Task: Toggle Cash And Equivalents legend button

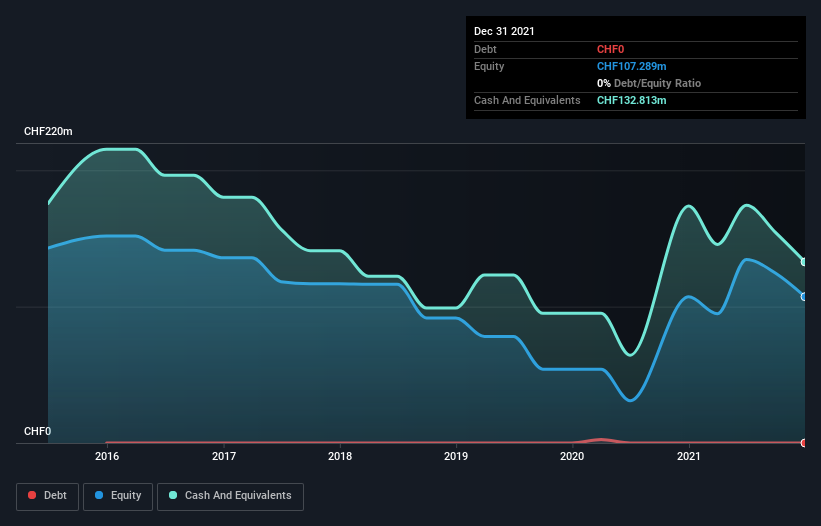Action: [x=230, y=496]
